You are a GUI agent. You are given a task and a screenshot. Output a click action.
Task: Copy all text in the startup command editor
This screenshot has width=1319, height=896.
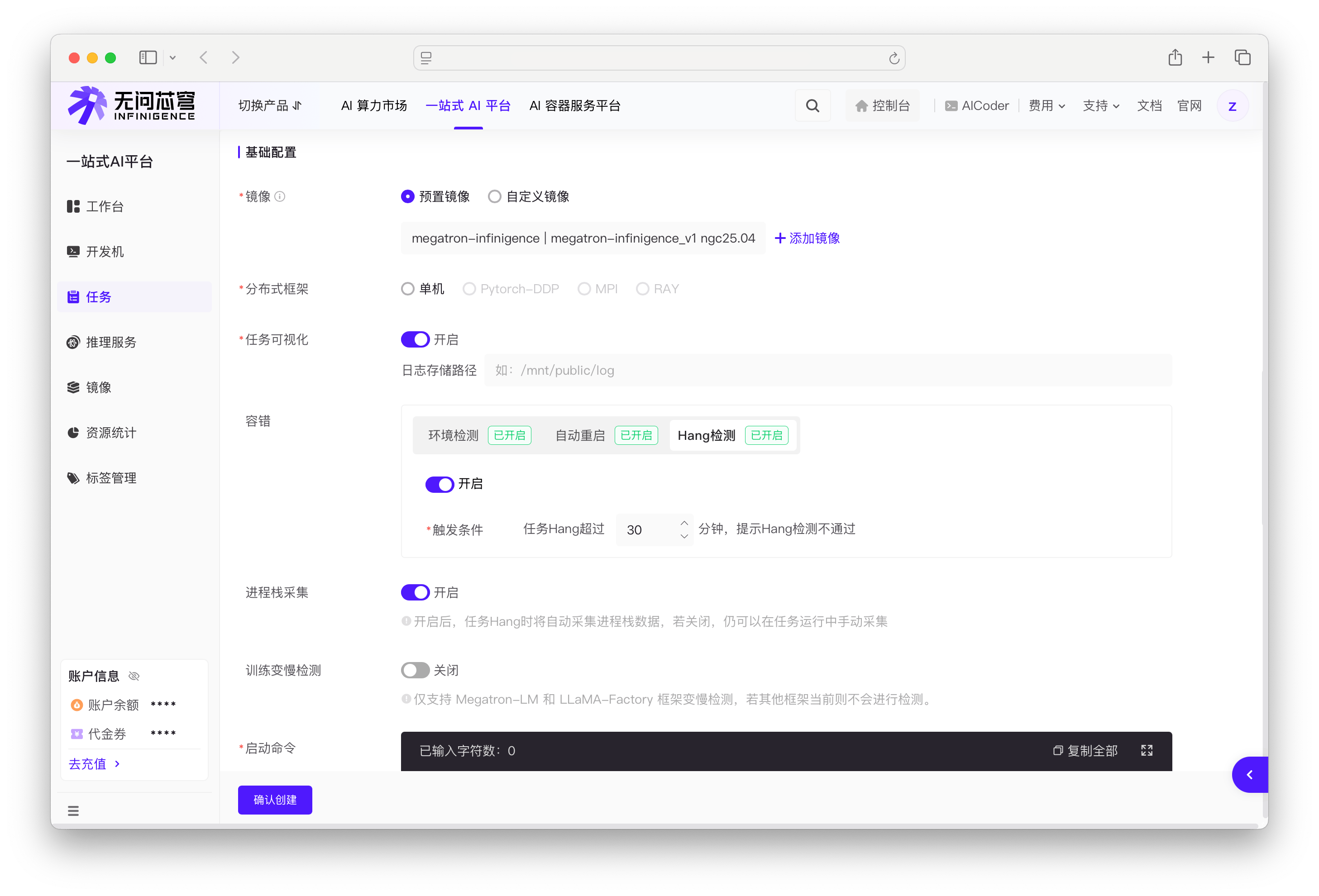point(1086,750)
